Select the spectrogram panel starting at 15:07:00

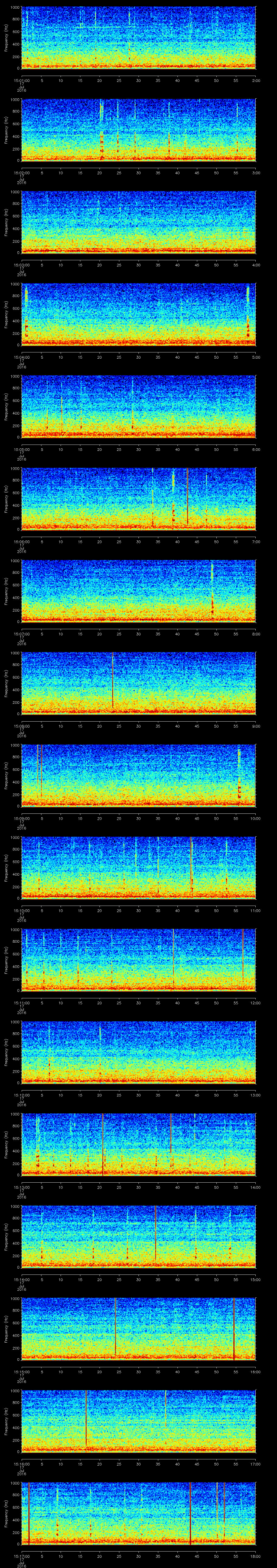click(x=138, y=591)
